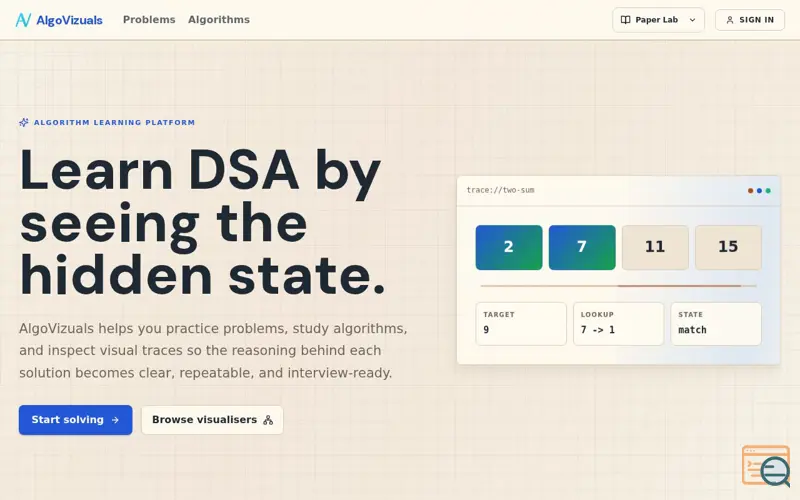Click the green window dot
The height and width of the screenshot is (500, 800).
click(x=768, y=191)
